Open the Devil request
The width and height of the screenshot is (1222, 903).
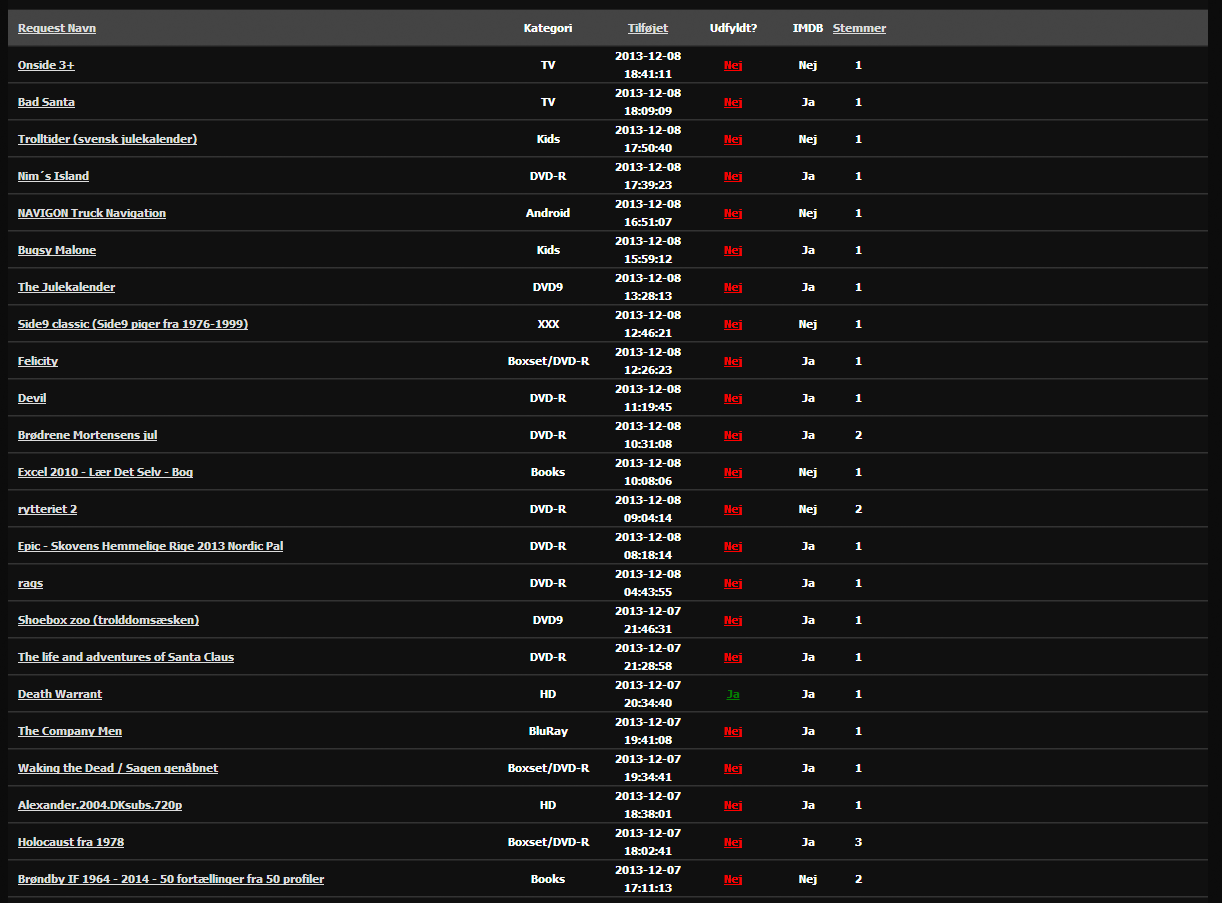point(32,398)
